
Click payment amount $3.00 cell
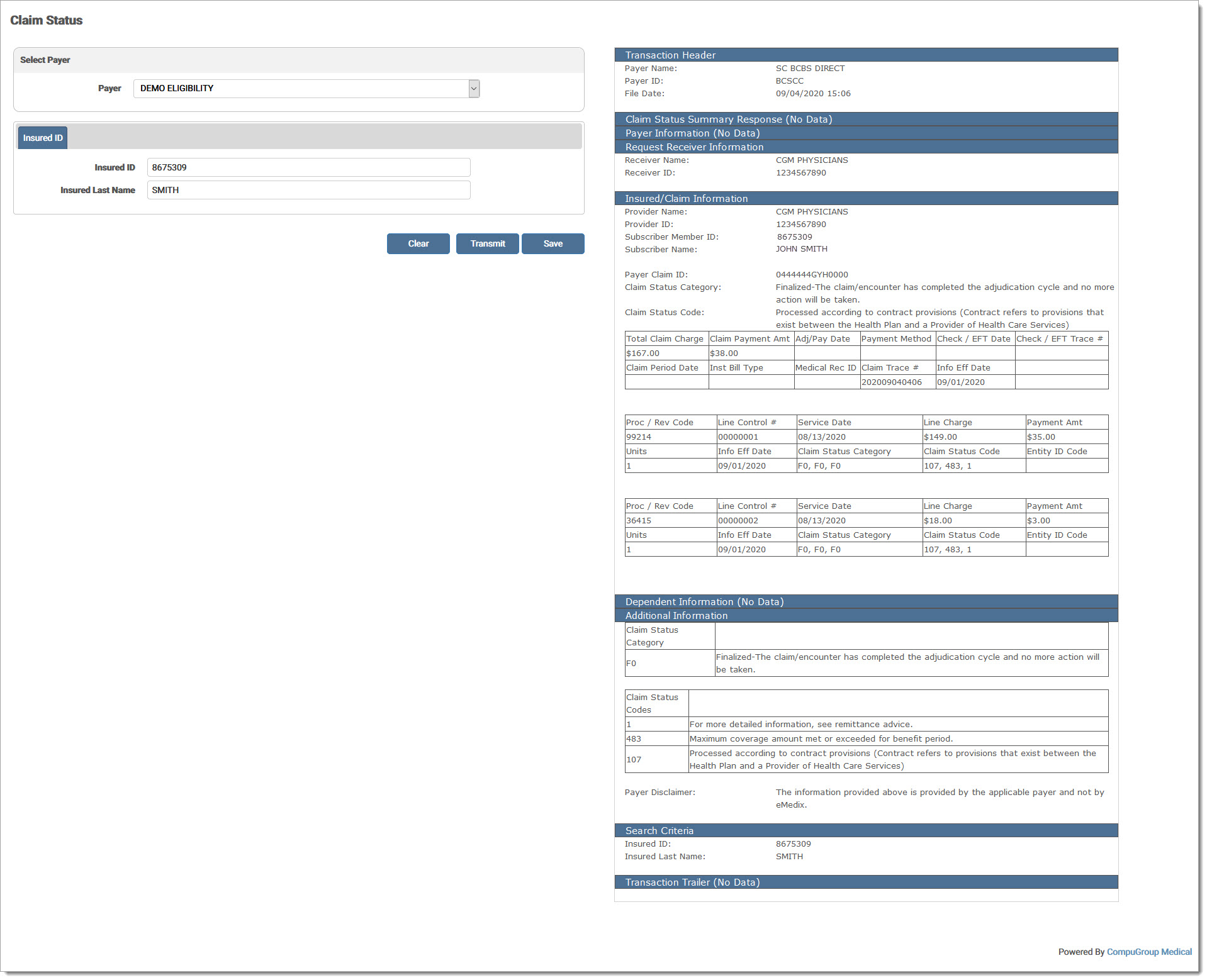(x=1067, y=520)
